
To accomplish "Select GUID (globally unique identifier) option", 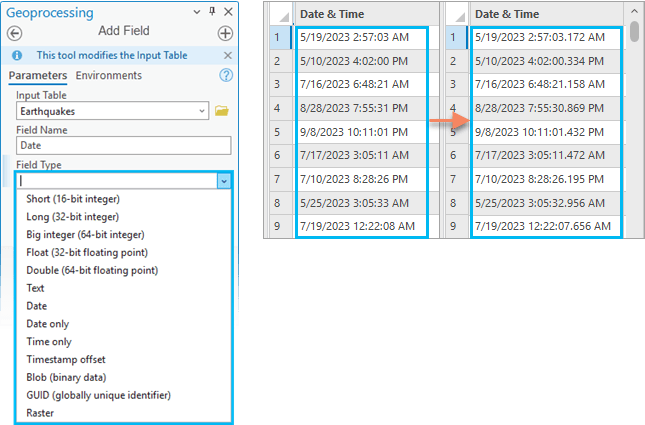I will point(99,395).
